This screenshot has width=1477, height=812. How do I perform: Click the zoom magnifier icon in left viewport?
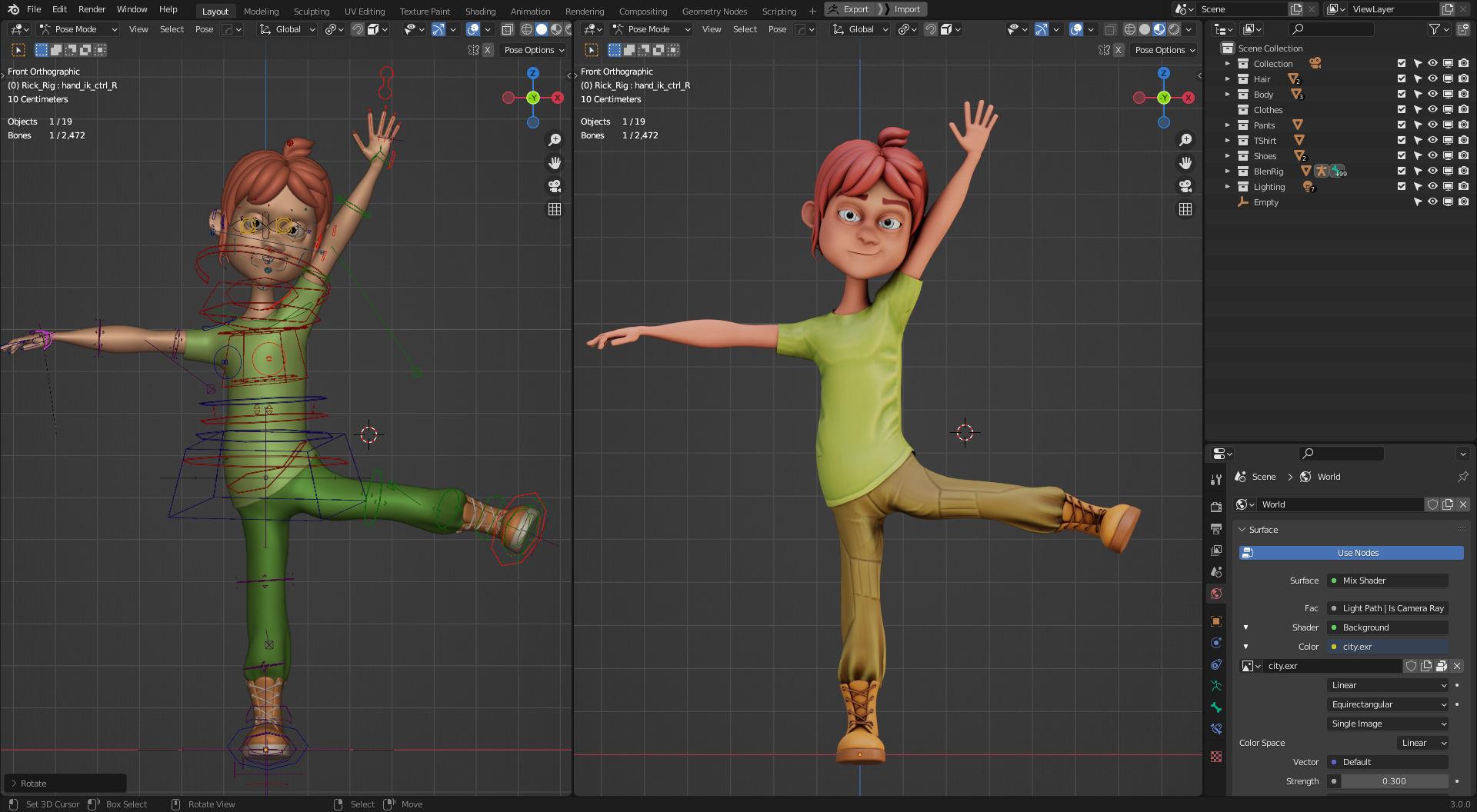pos(554,140)
